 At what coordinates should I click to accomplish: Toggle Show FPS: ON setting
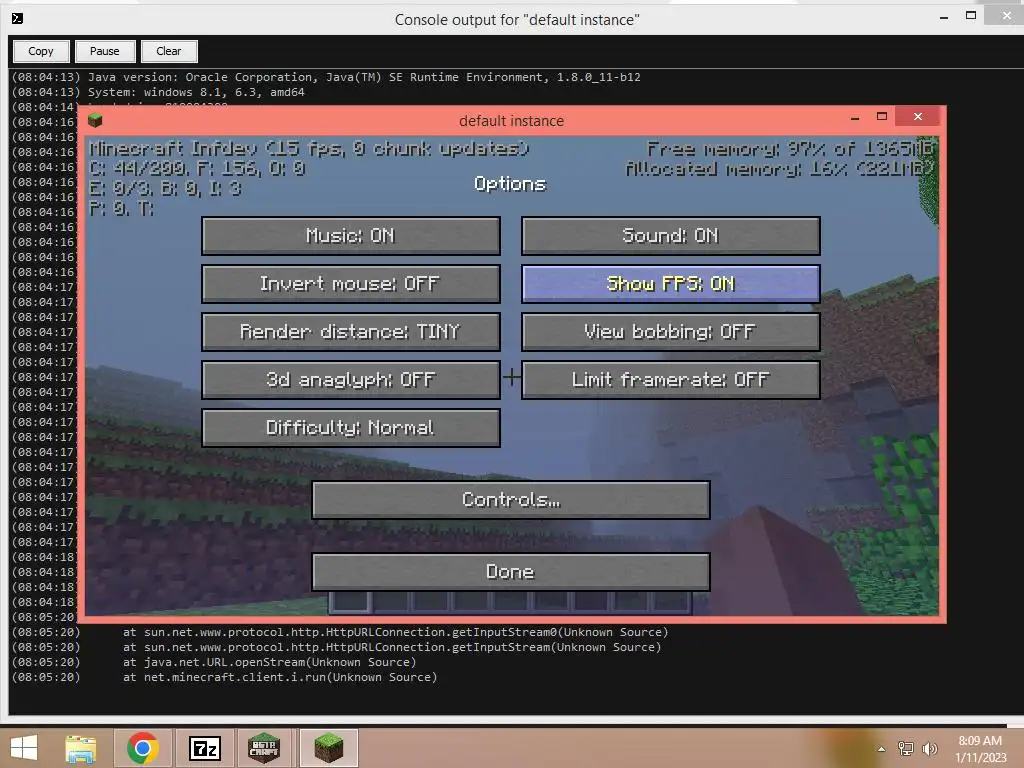[671, 283]
